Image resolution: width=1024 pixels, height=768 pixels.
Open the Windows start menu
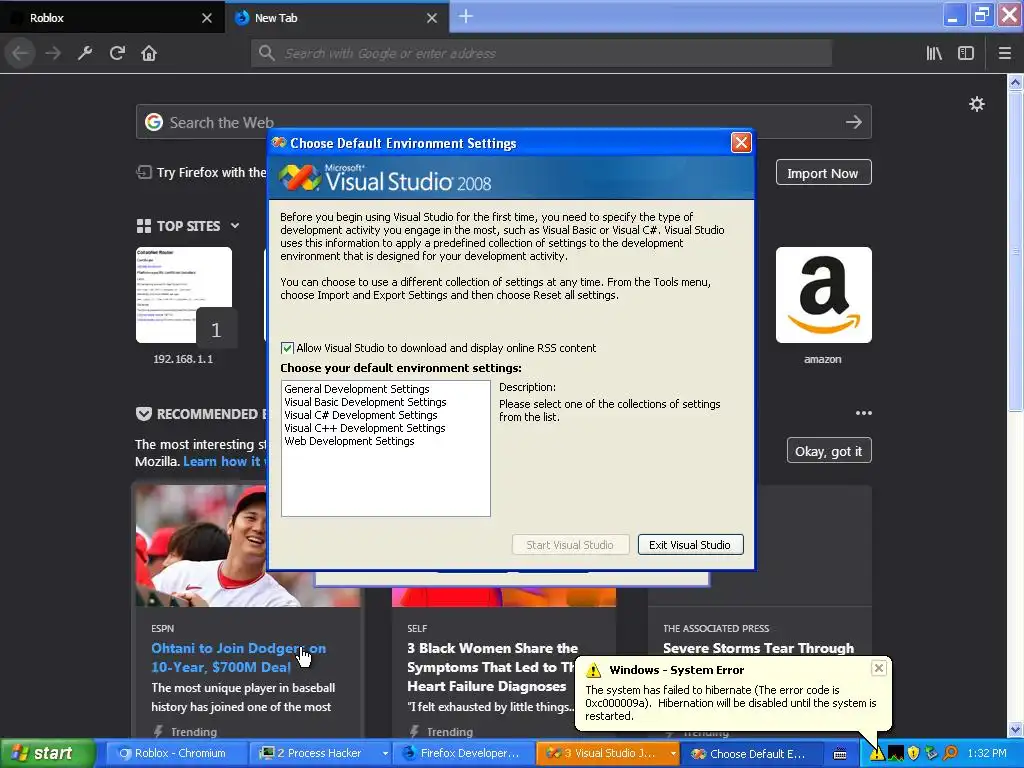point(46,754)
